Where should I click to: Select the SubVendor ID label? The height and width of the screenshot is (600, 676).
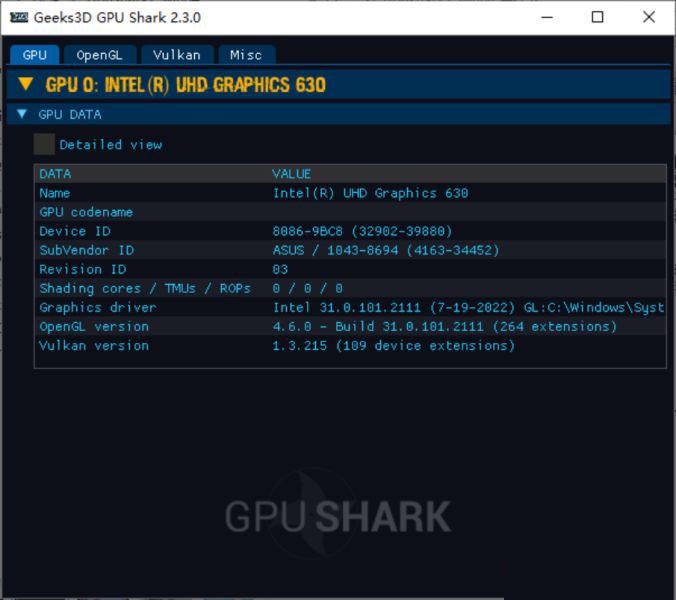tap(87, 250)
